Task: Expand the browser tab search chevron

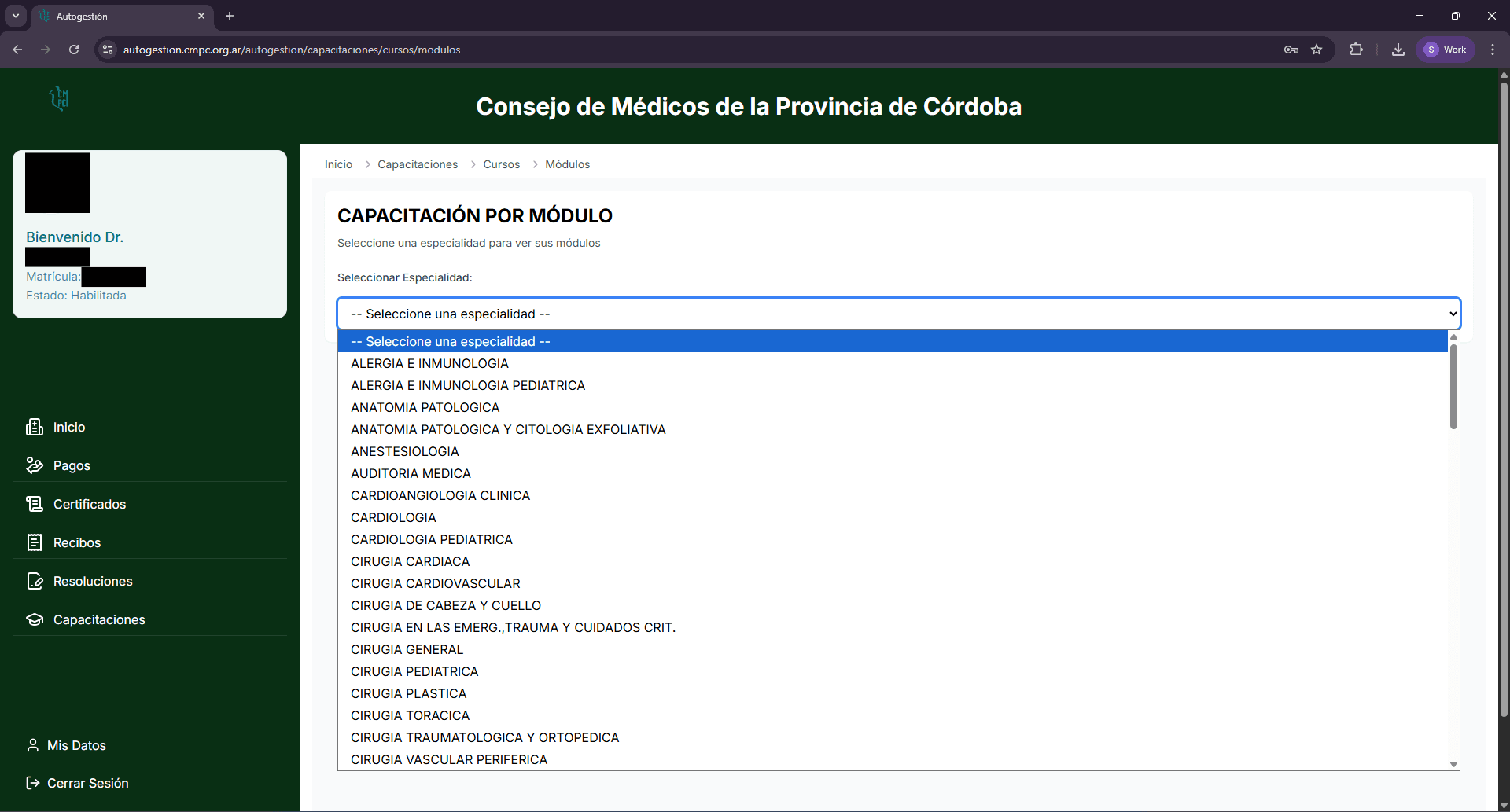Action: click(15, 16)
